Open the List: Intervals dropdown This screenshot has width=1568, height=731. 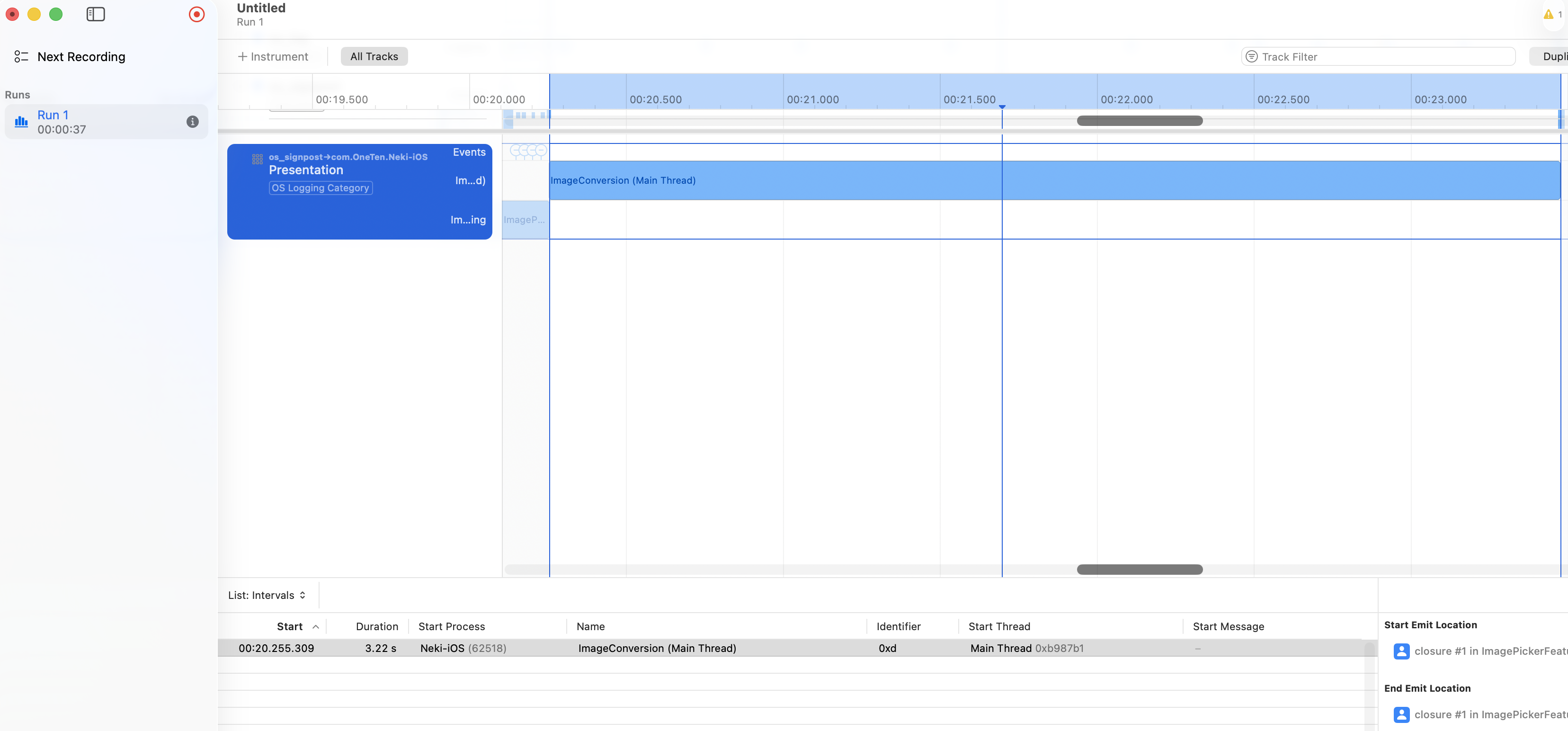pyautogui.click(x=267, y=595)
